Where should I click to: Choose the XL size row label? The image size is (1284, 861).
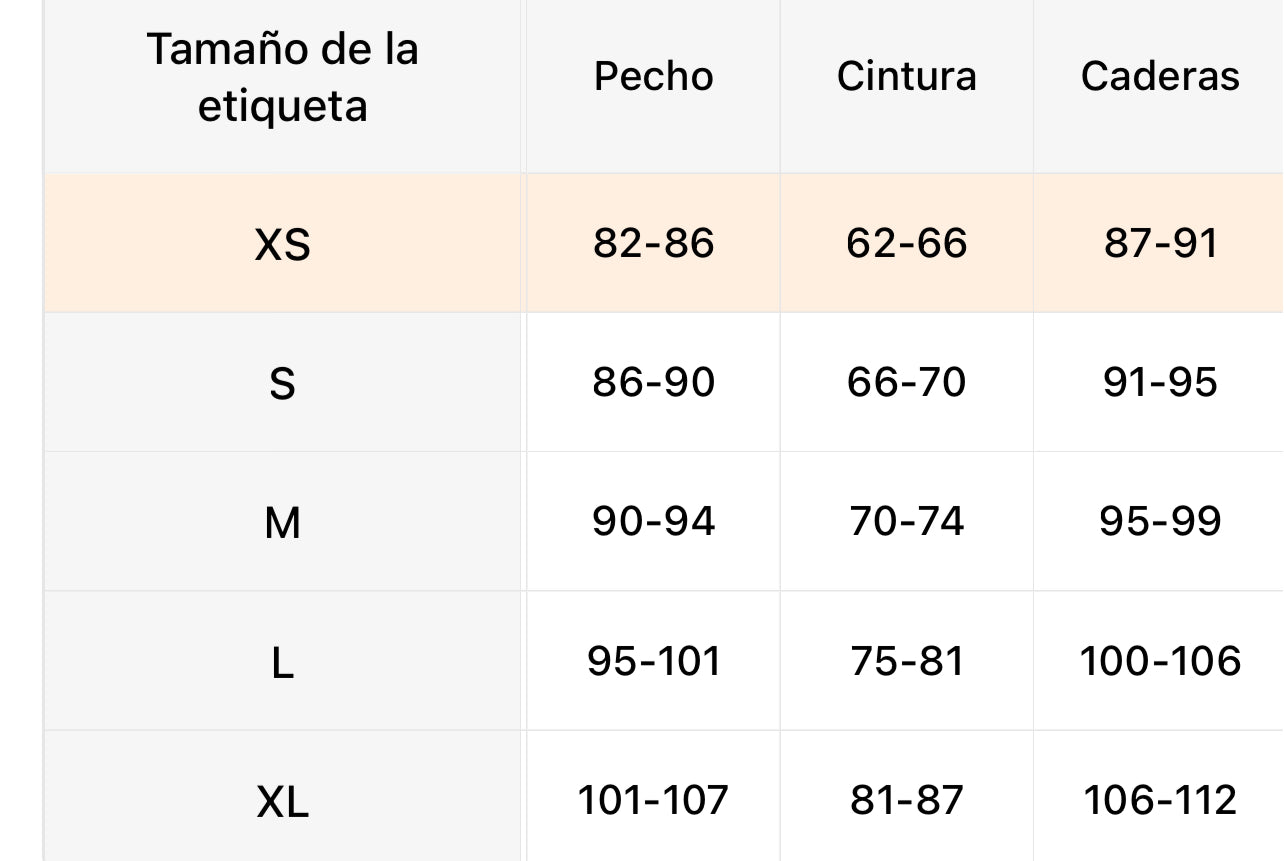pyautogui.click(x=283, y=801)
